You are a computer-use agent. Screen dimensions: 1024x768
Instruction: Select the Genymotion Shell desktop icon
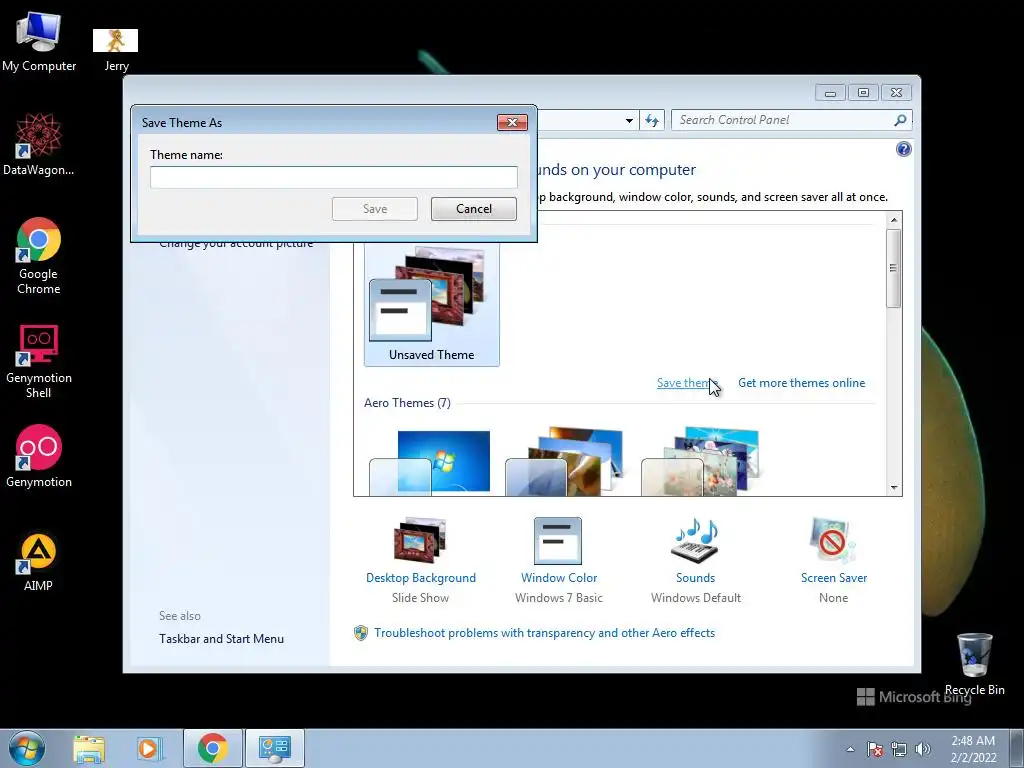[39, 360]
